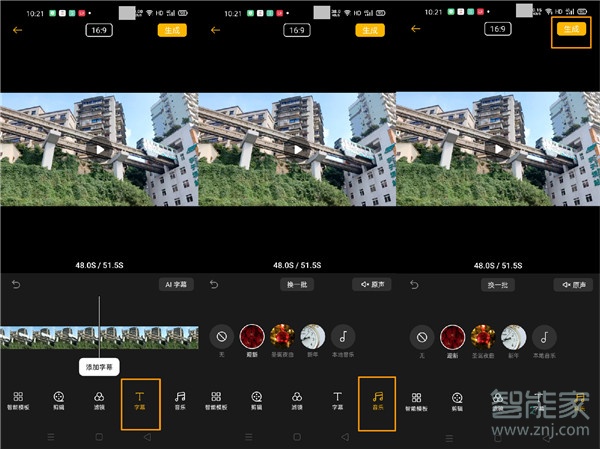Open 16:9 aspect ratio selector, leftmost screen

click(x=100, y=30)
